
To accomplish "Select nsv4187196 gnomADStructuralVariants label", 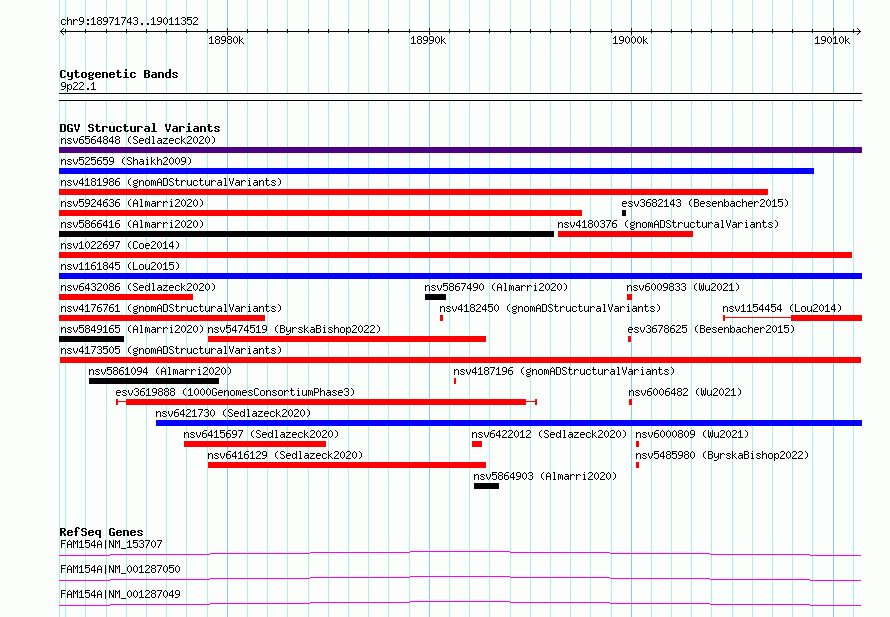I will [x=564, y=371].
